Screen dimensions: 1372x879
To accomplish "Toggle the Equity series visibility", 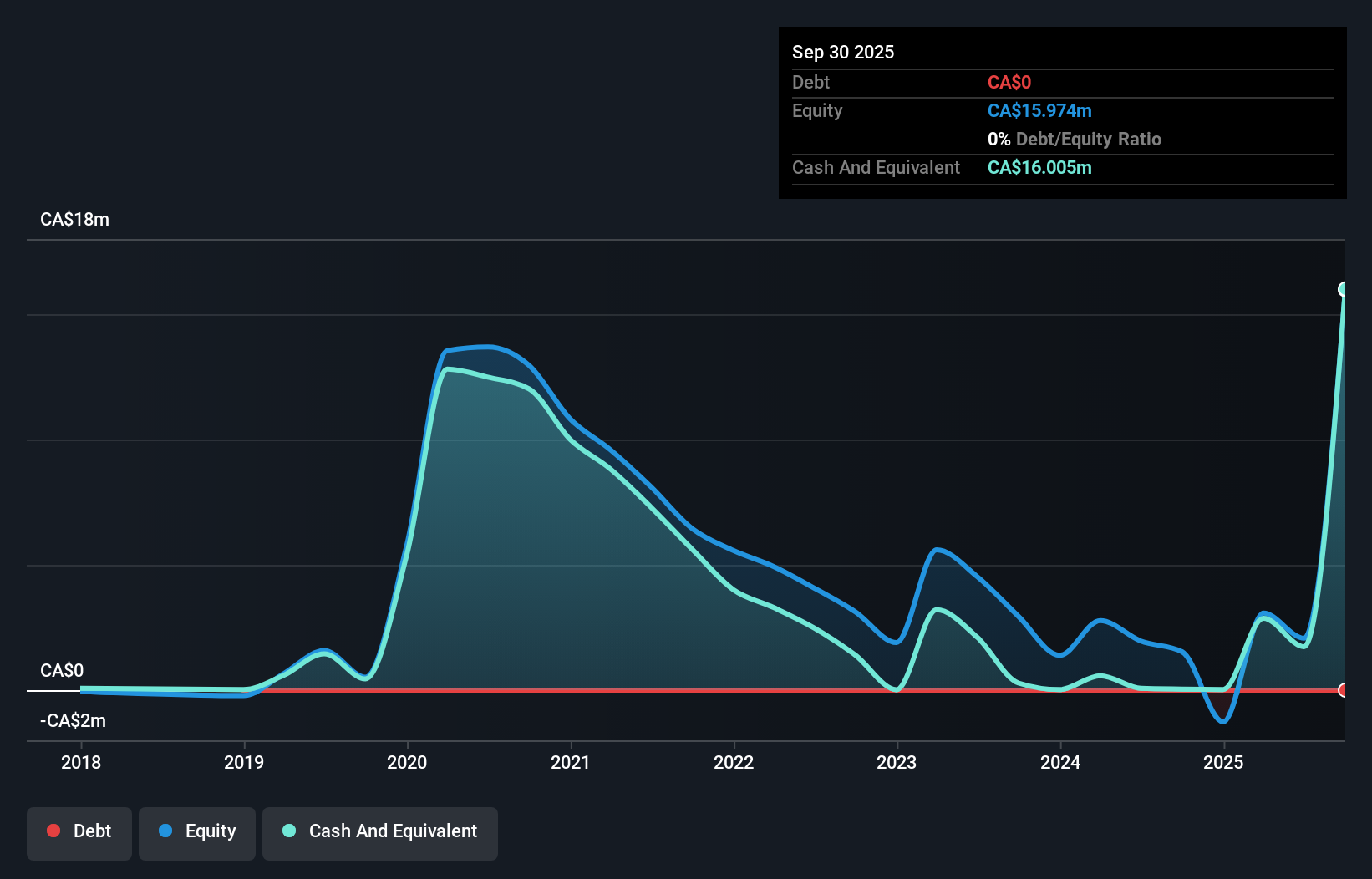I will (x=196, y=831).
